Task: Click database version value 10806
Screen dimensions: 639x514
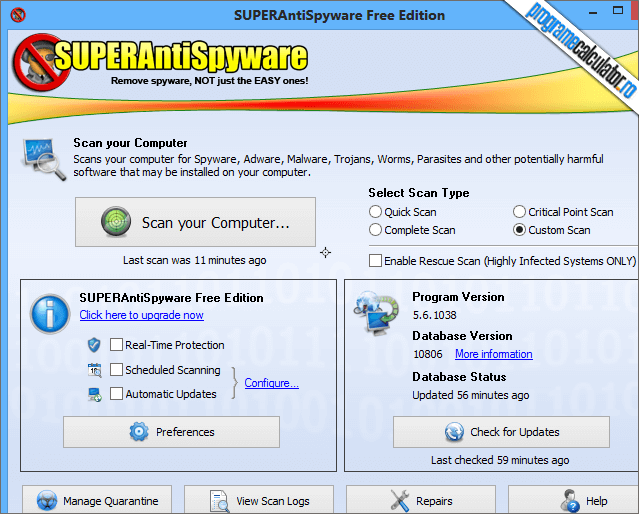Action: [427, 354]
